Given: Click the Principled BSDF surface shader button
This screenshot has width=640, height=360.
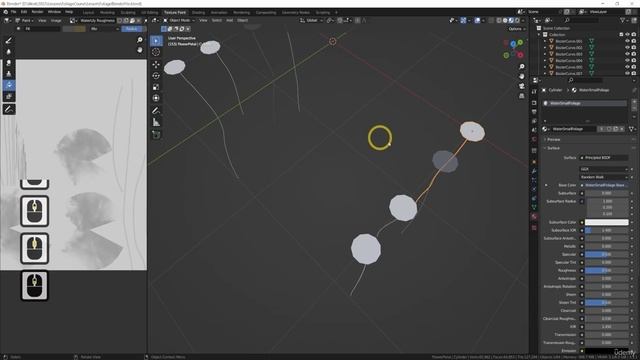Looking at the screenshot, I should click(604, 158).
